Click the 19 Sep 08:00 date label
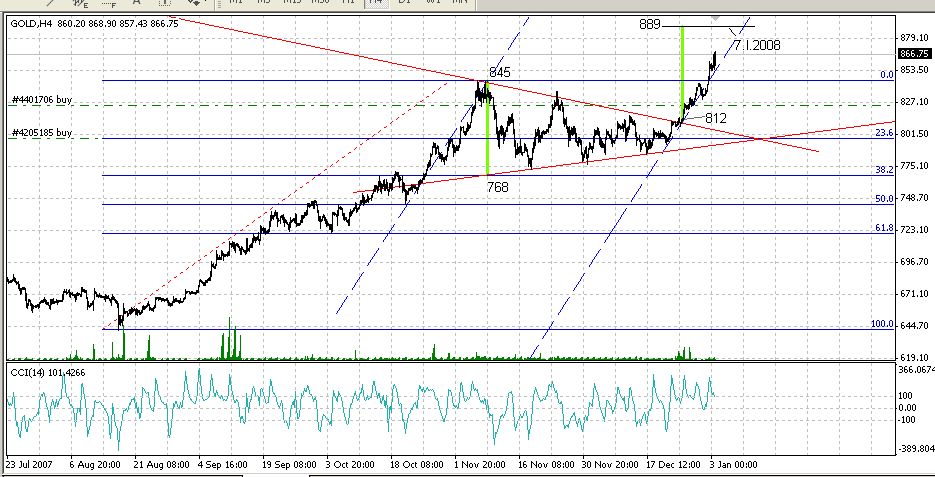Image resolution: width=935 pixels, height=477 pixels. (289, 464)
